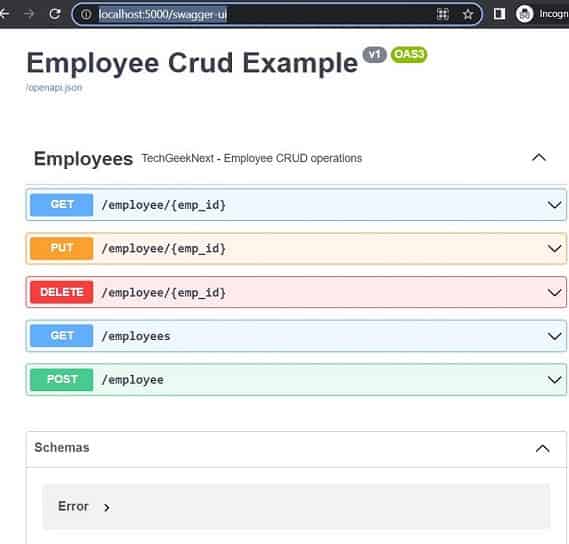Viewport: 569px width, 544px height.
Task: Open site information icon in address bar
Action: pos(86,15)
